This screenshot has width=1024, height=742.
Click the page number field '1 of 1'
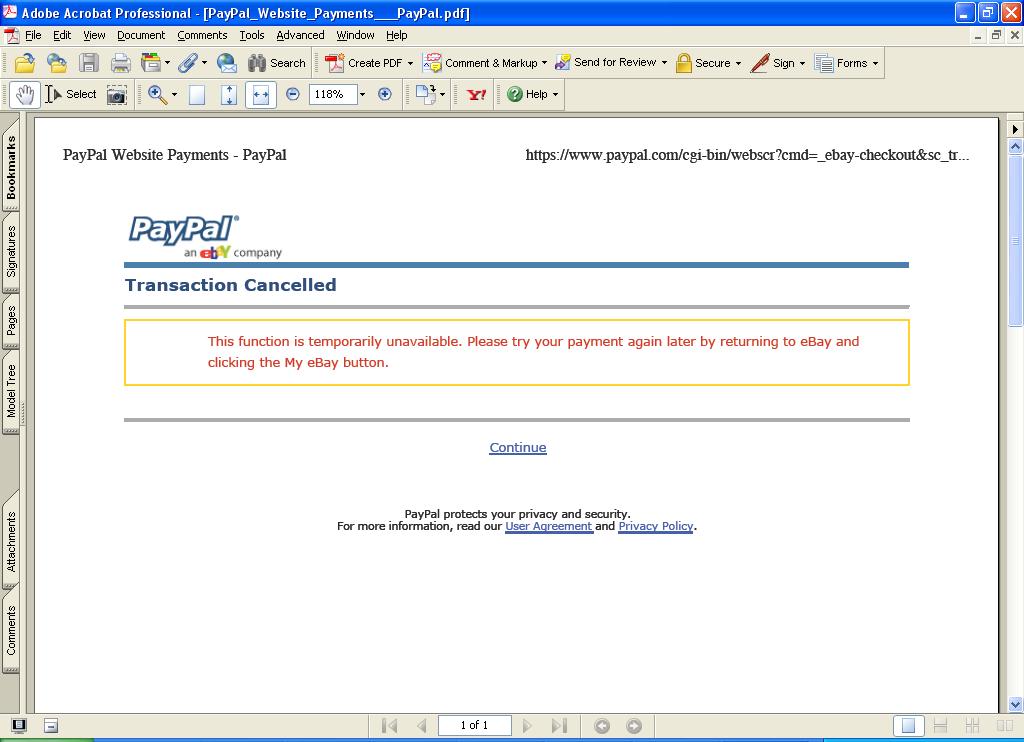tap(474, 725)
